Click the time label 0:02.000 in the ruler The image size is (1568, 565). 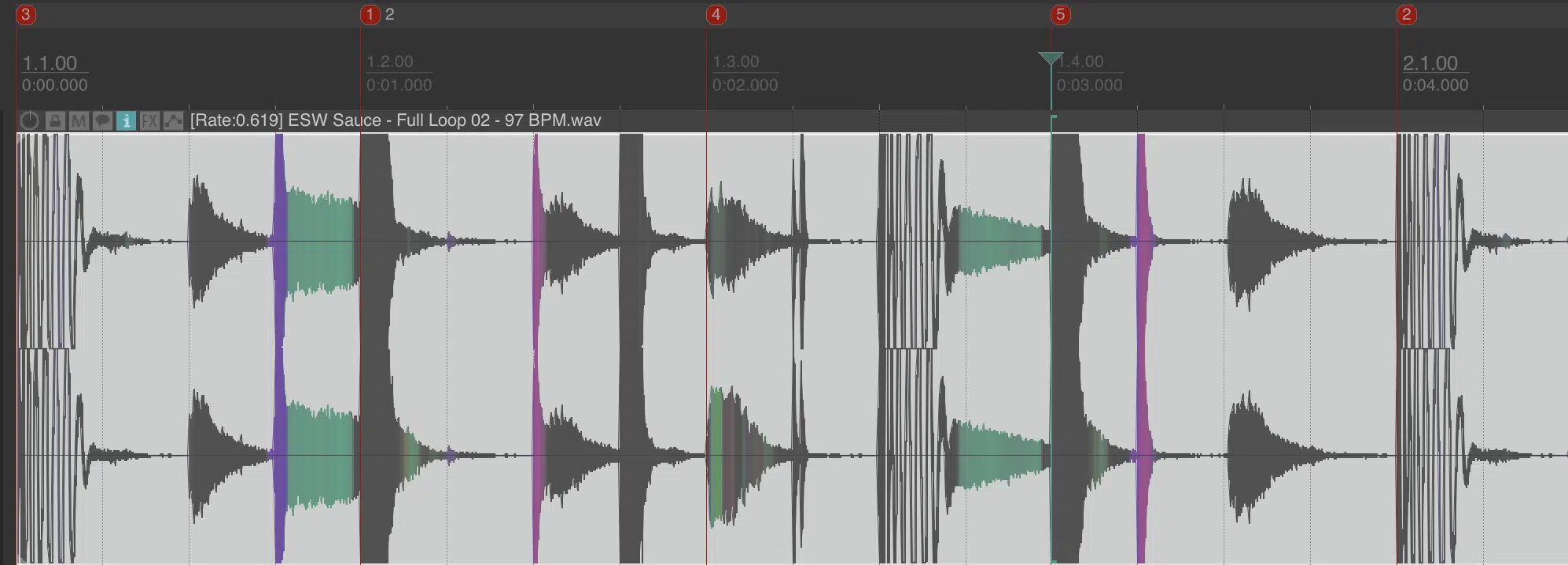(x=745, y=85)
